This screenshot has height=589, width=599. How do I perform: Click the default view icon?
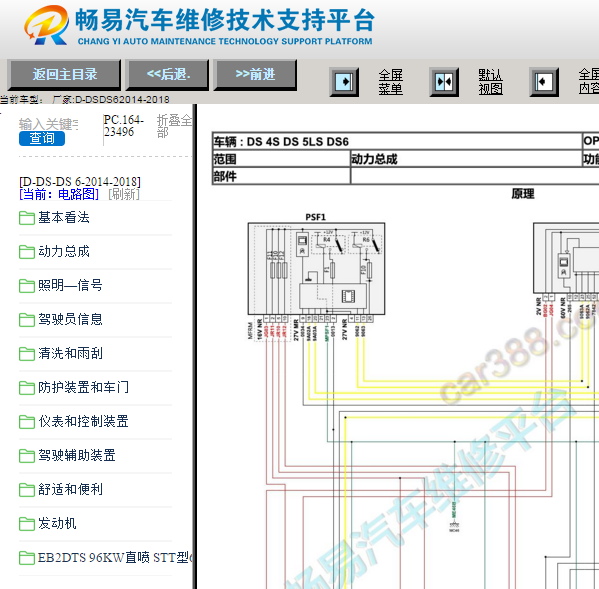point(444,82)
